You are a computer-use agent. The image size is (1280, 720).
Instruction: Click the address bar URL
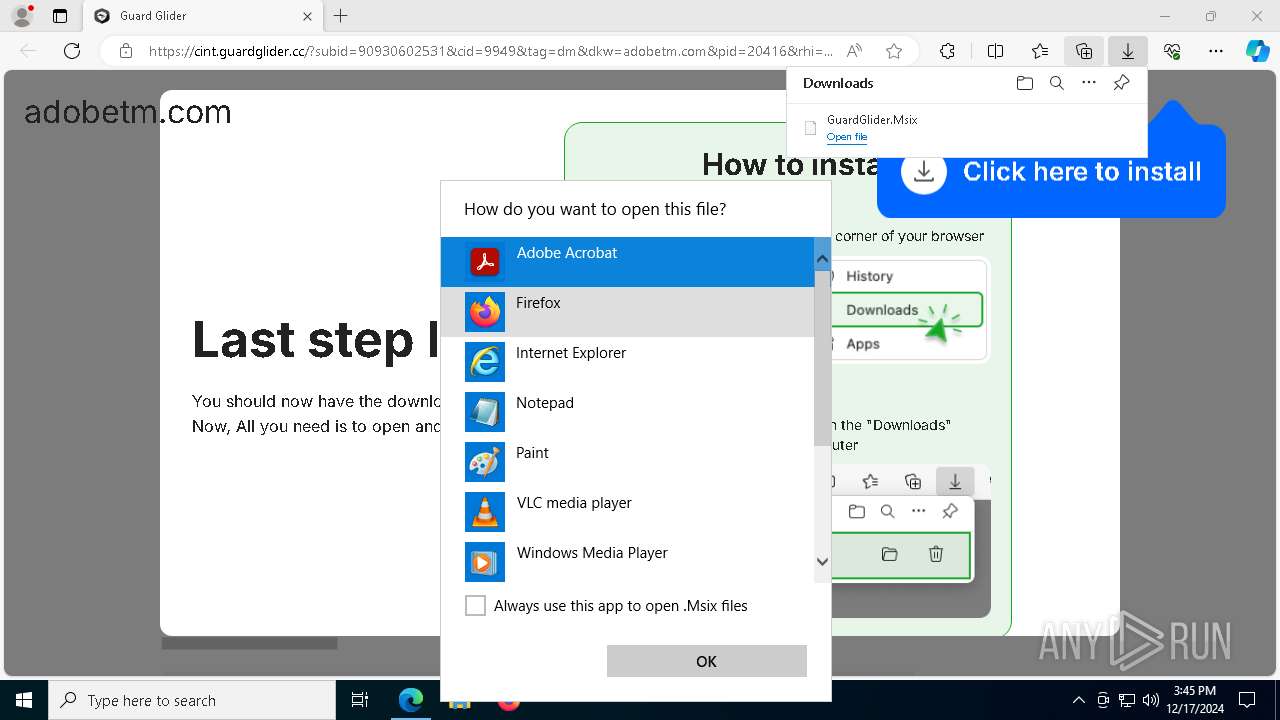(490, 51)
